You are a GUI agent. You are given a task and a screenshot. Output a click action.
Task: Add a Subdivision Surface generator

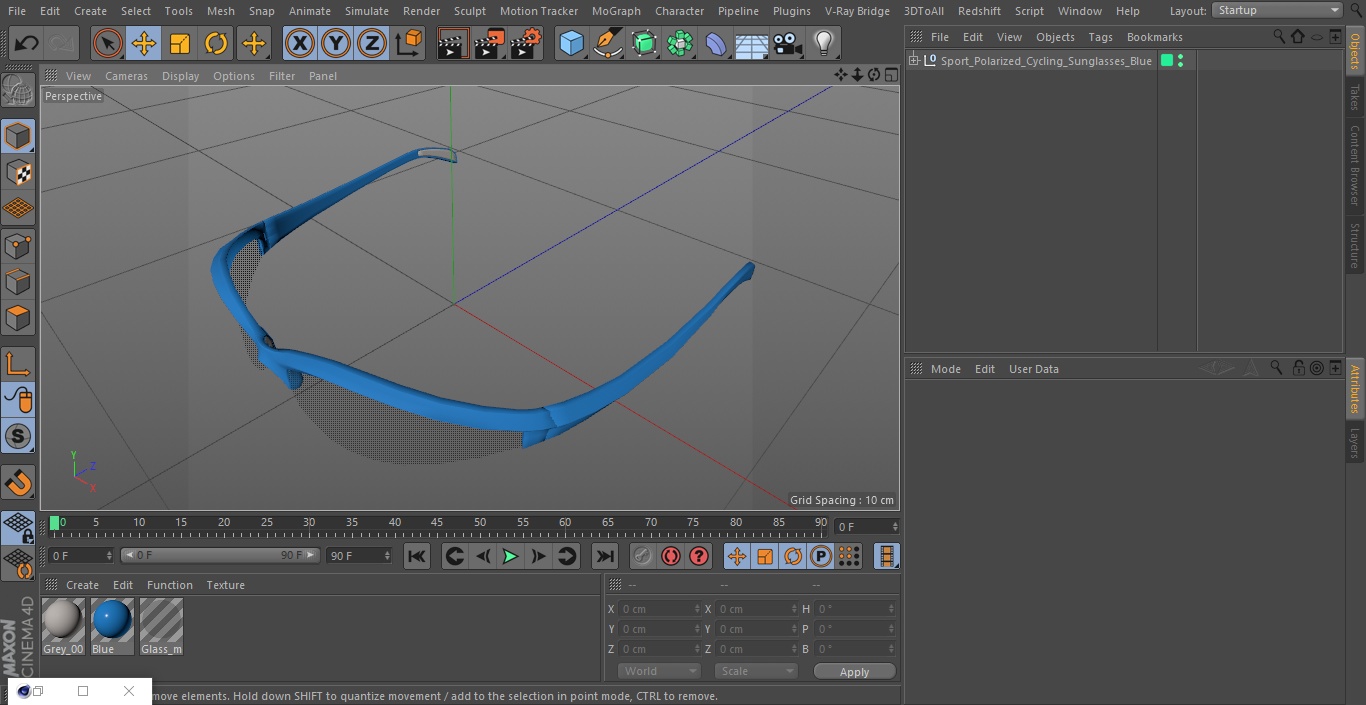[x=644, y=44]
